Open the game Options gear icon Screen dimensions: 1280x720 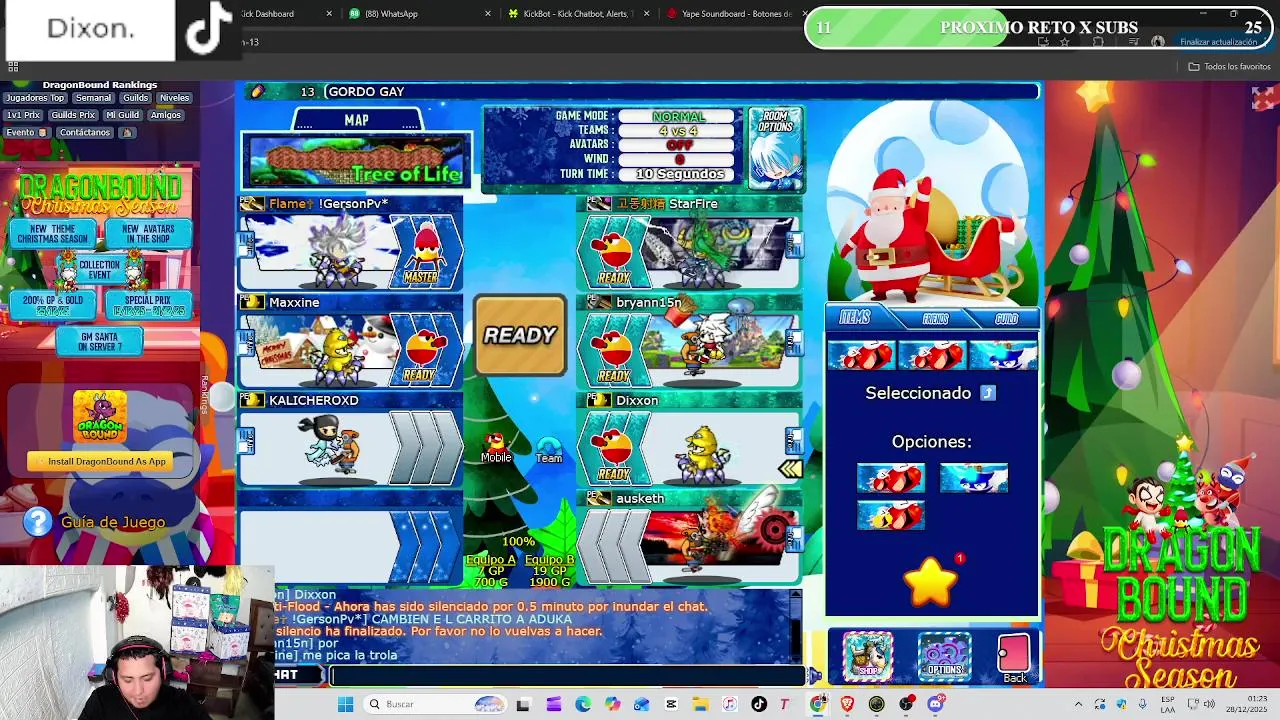coord(944,657)
